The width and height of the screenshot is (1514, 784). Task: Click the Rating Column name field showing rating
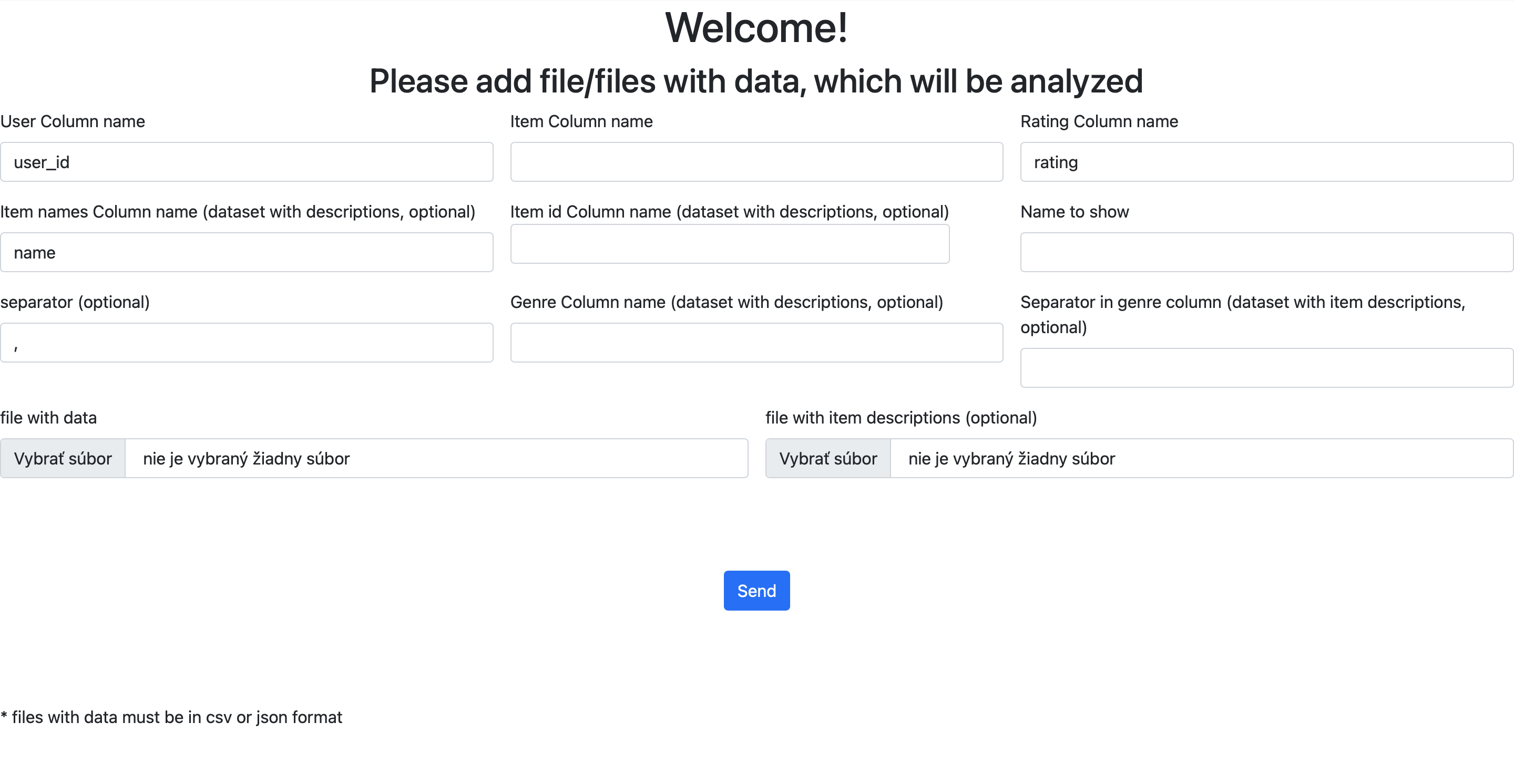coord(1266,161)
